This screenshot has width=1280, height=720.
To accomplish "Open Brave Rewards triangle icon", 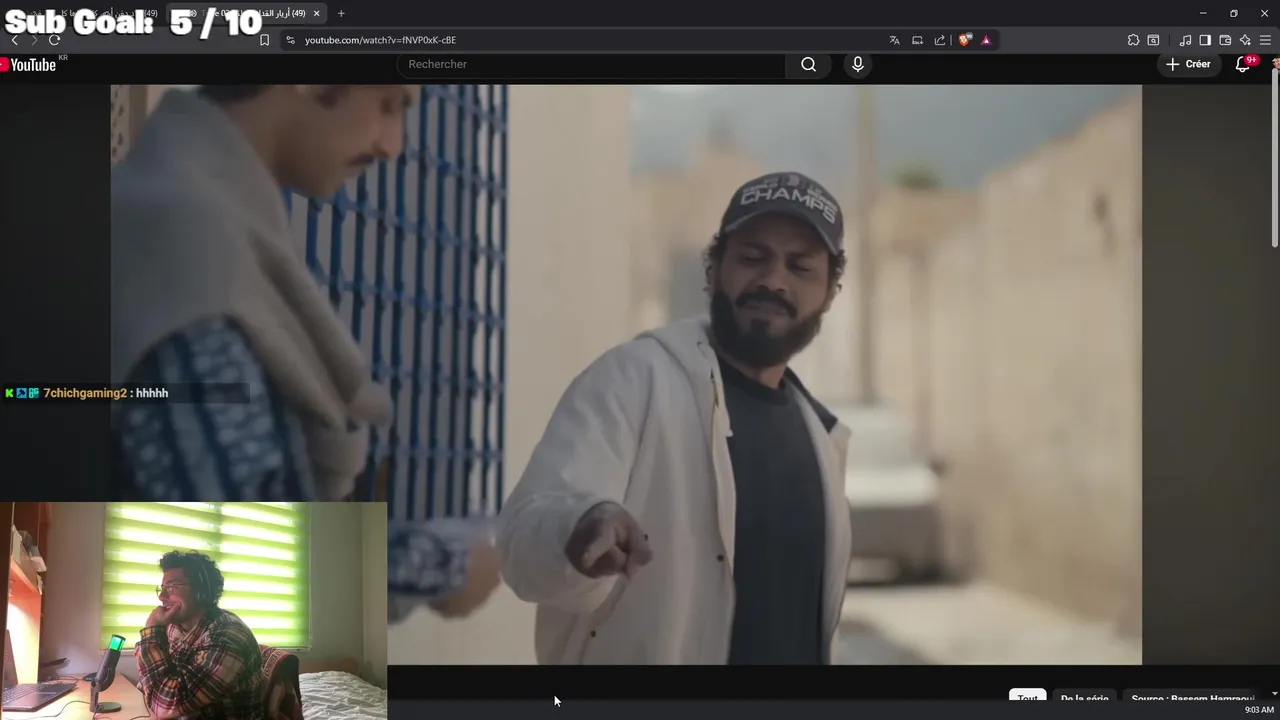I will click(986, 40).
